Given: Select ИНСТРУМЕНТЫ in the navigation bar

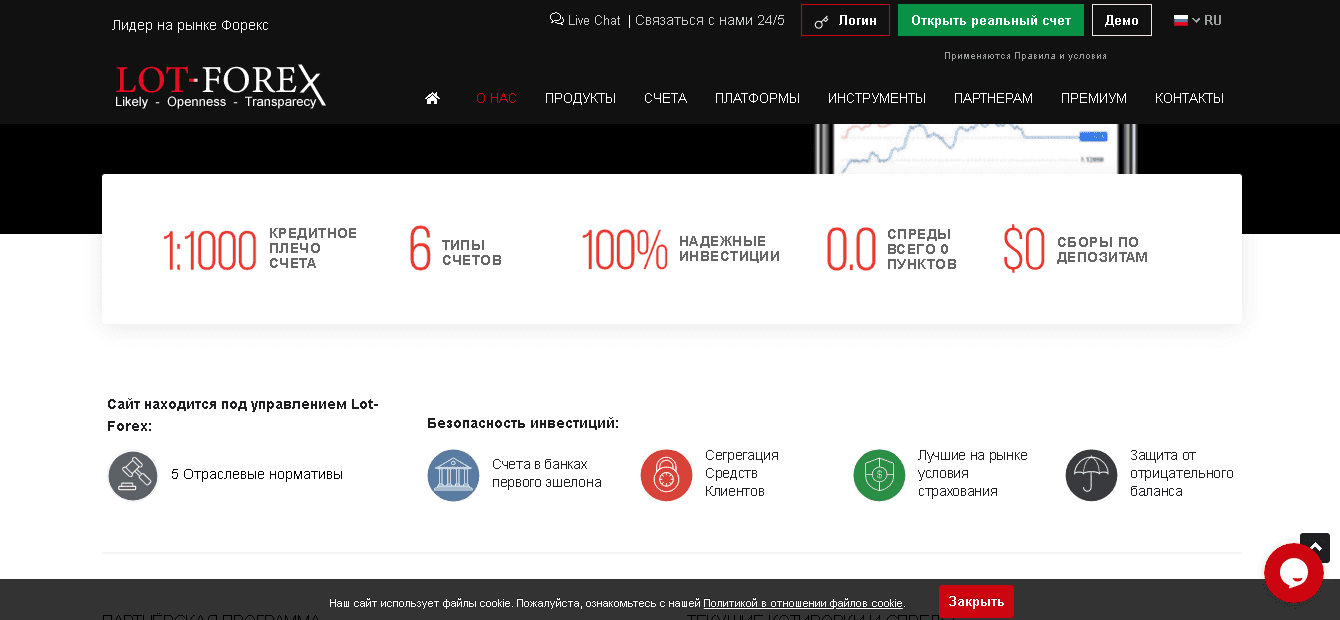Looking at the screenshot, I should coord(876,98).
